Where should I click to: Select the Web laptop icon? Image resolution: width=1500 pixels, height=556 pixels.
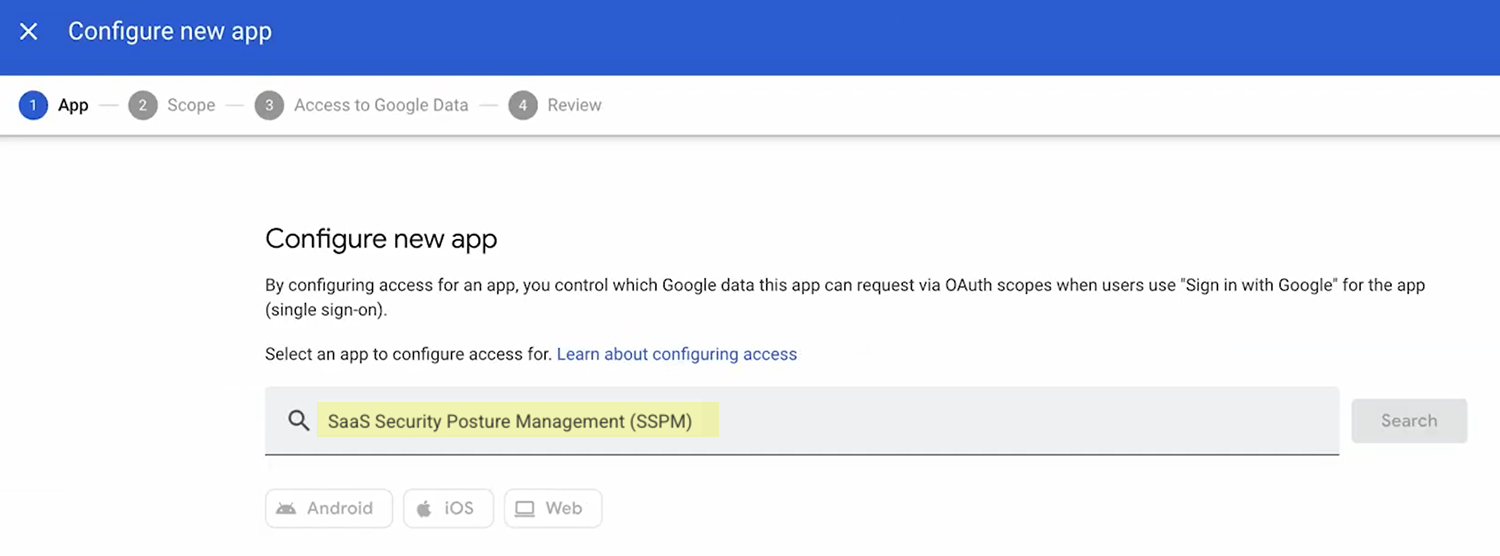coord(525,509)
